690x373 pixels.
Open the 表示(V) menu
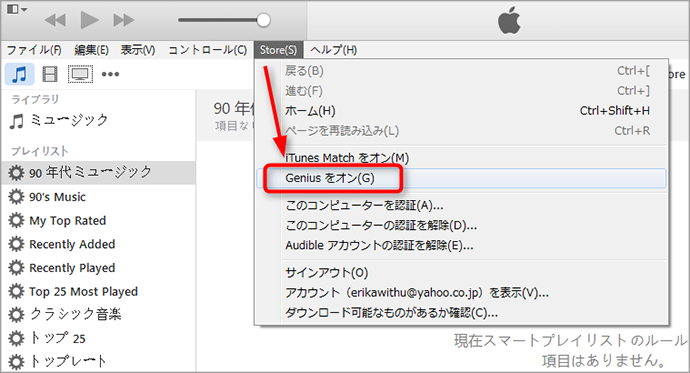[x=138, y=50]
